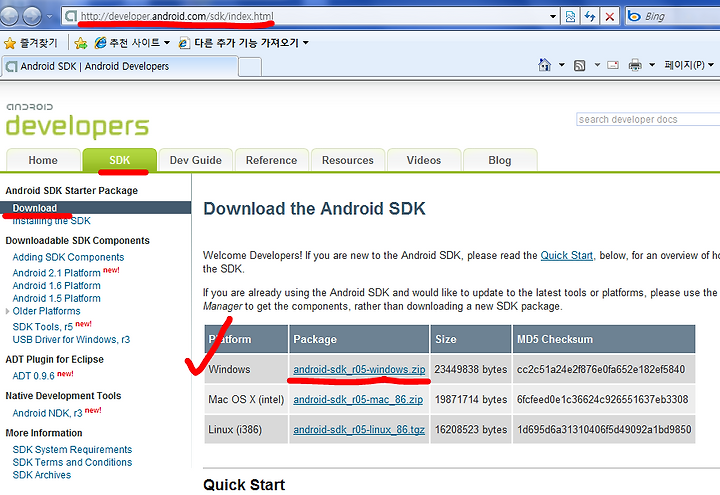Open the address bar history dropdown arrow
This screenshot has width=720, height=495.
553,17
